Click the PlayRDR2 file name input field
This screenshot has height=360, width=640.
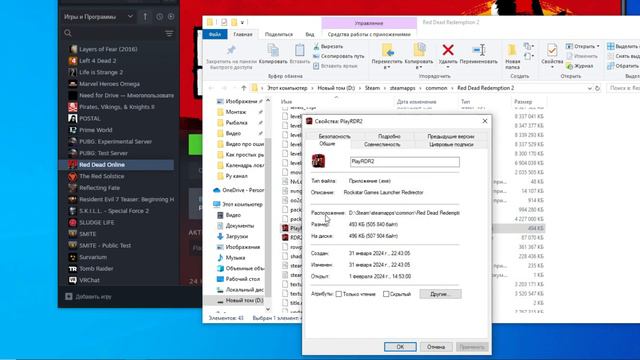click(404, 162)
